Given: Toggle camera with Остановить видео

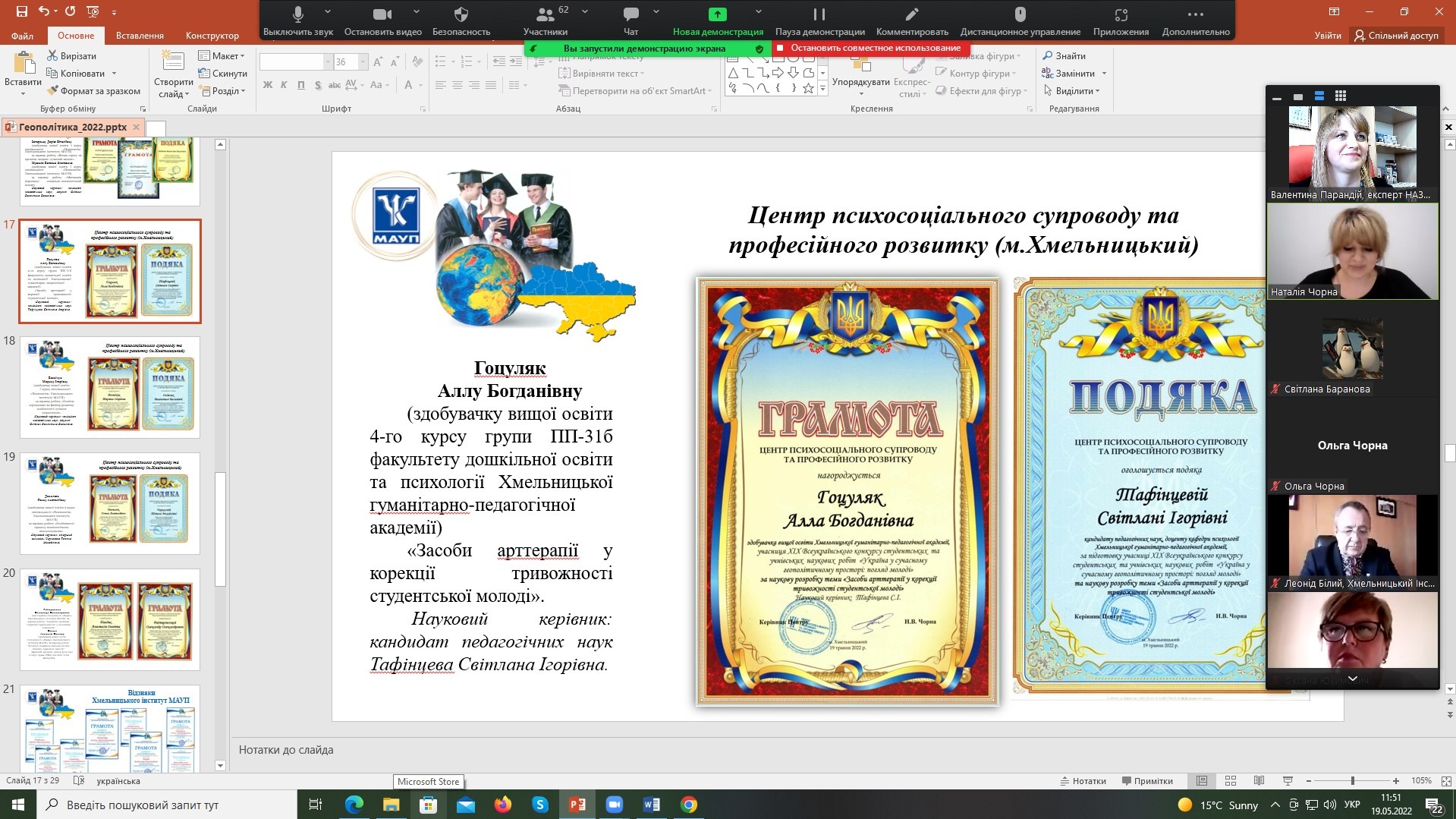Looking at the screenshot, I should coord(382,15).
